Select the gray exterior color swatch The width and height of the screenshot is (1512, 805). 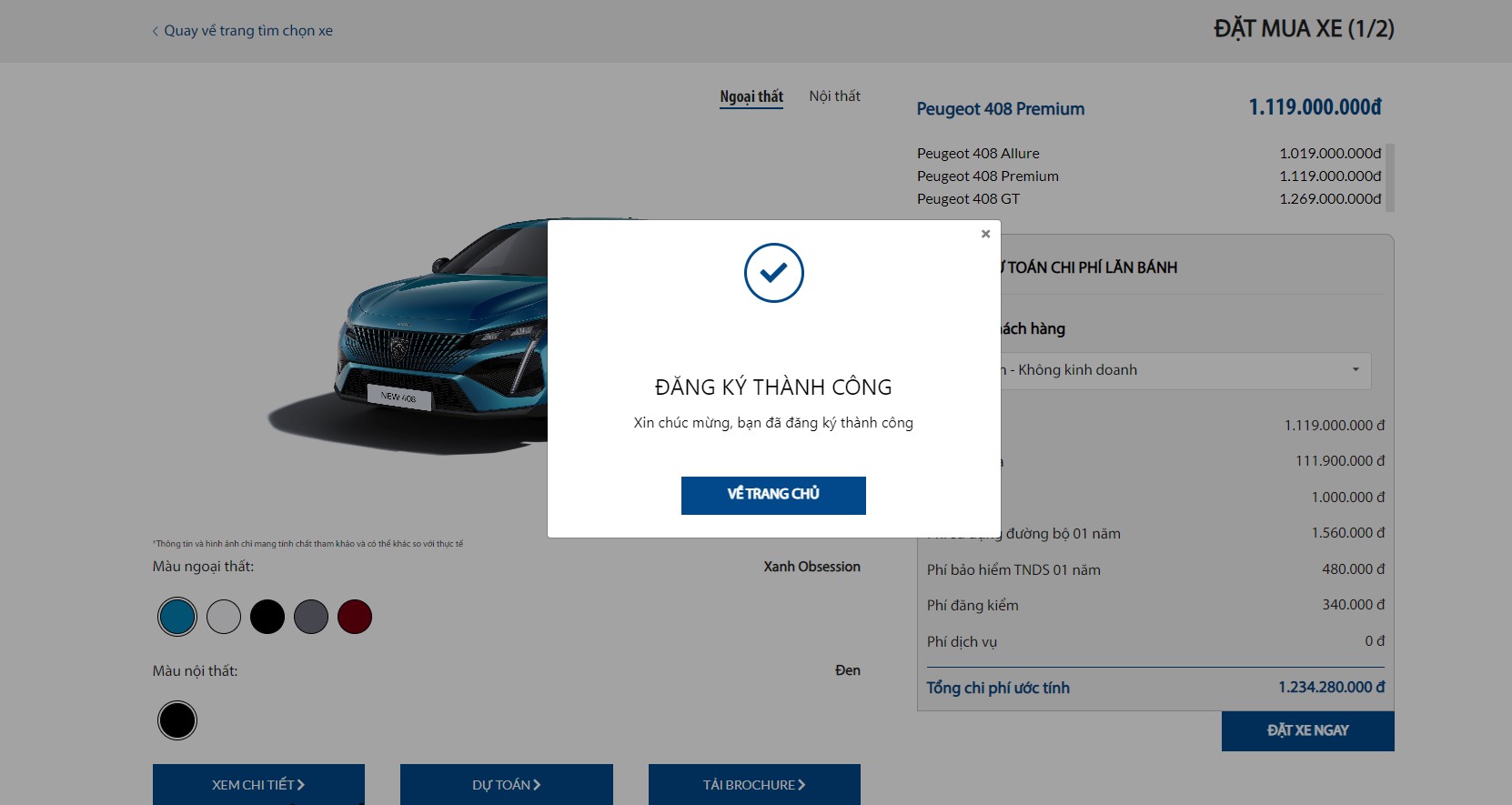[311, 617]
